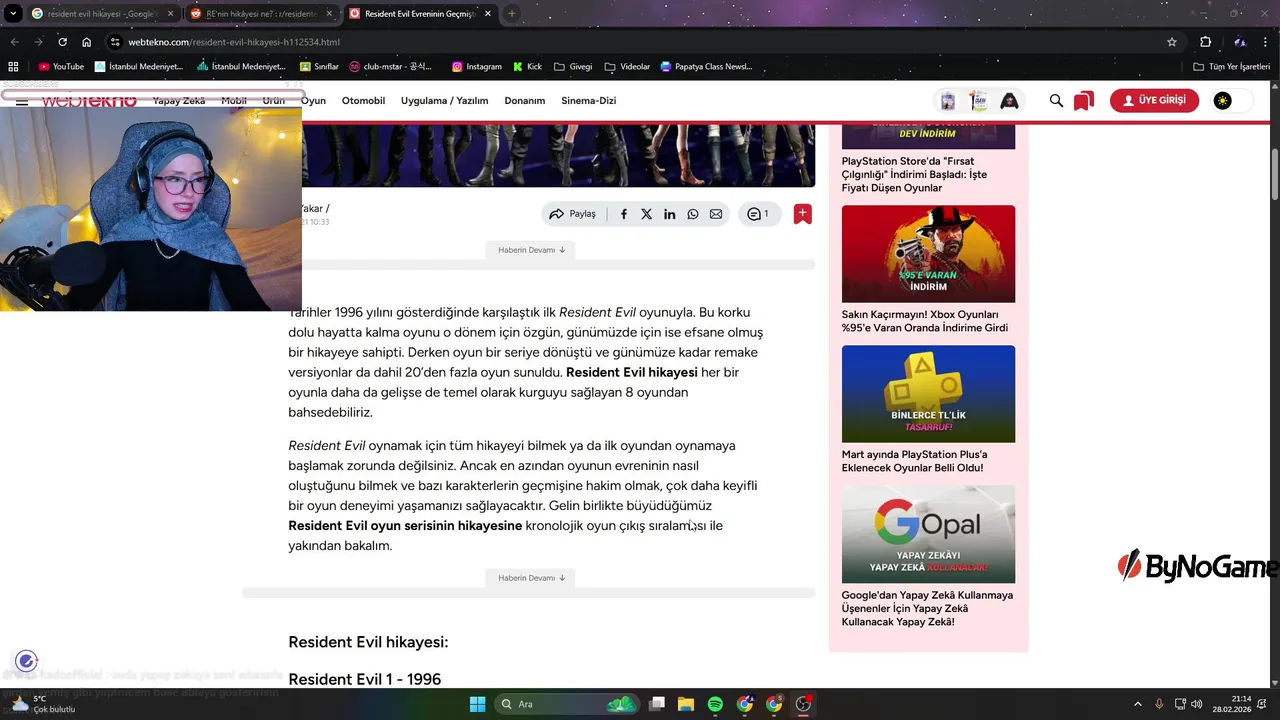Open the Sinema-Dizi category
The width and height of the screenshot is (1280, 720).
(x=588, y=101)
